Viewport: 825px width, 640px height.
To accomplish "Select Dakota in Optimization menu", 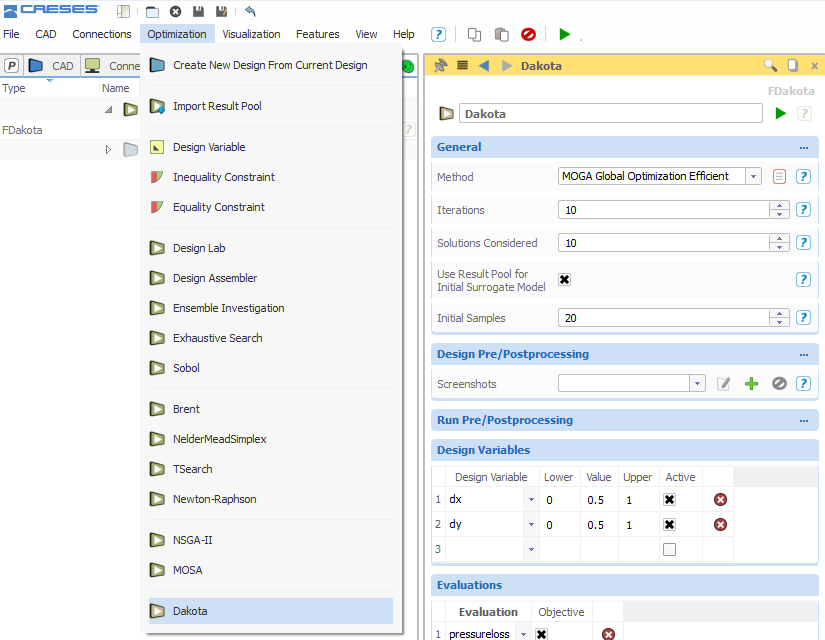I will point(270,611).
